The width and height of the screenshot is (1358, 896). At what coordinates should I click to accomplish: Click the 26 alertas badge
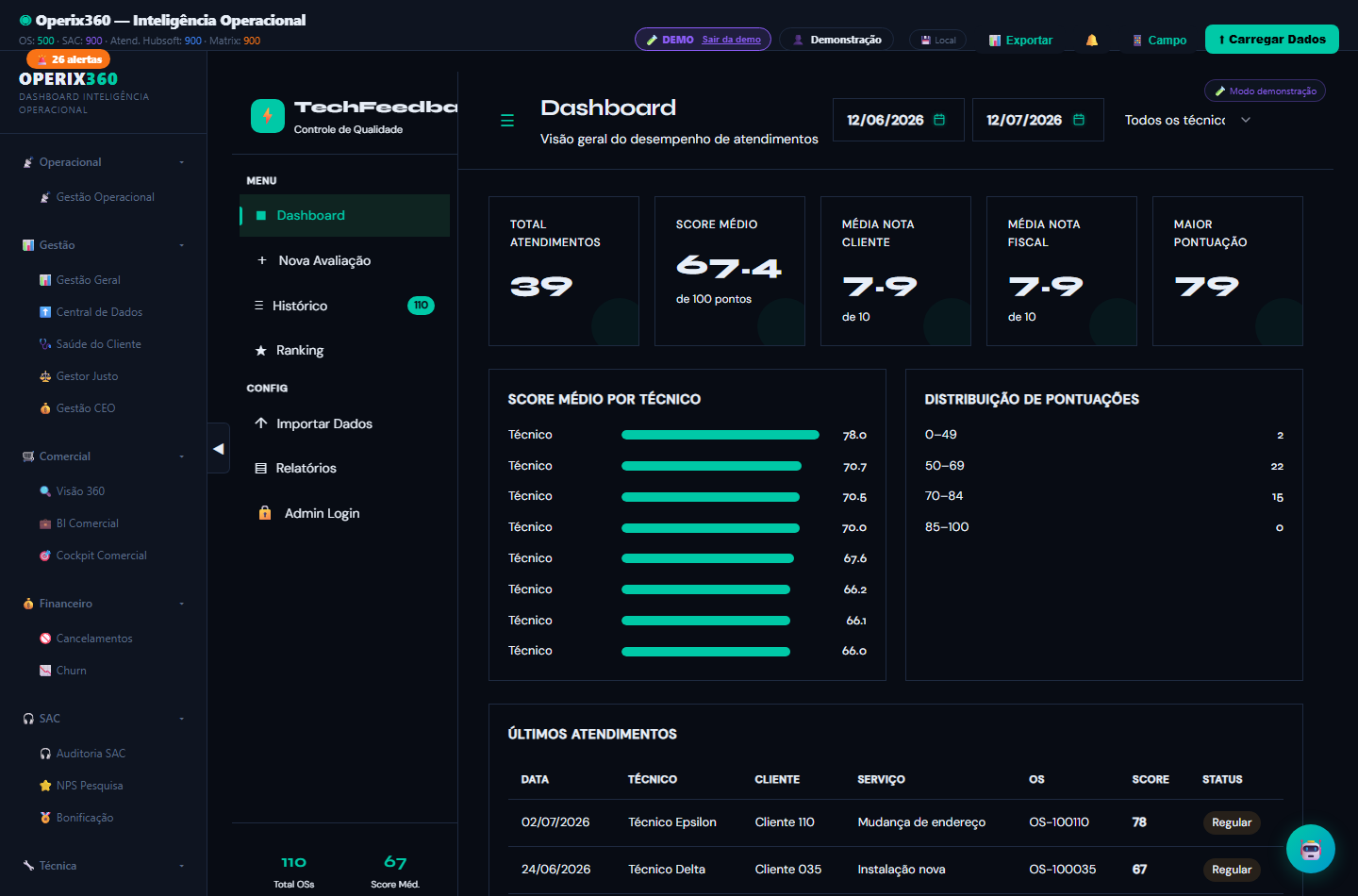[69, 59]
